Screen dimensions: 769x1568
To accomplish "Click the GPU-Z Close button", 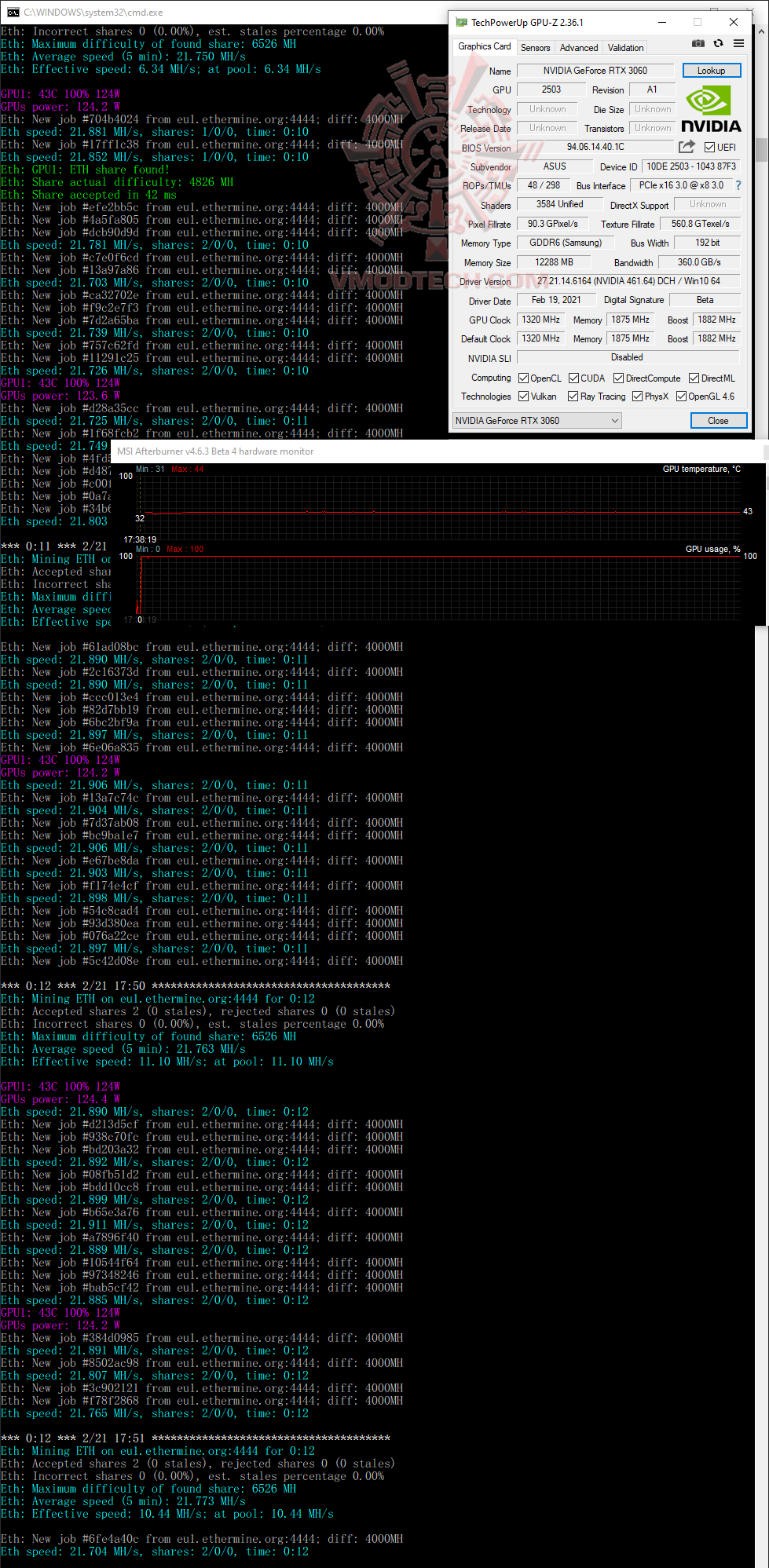I will tap(718, 421).
